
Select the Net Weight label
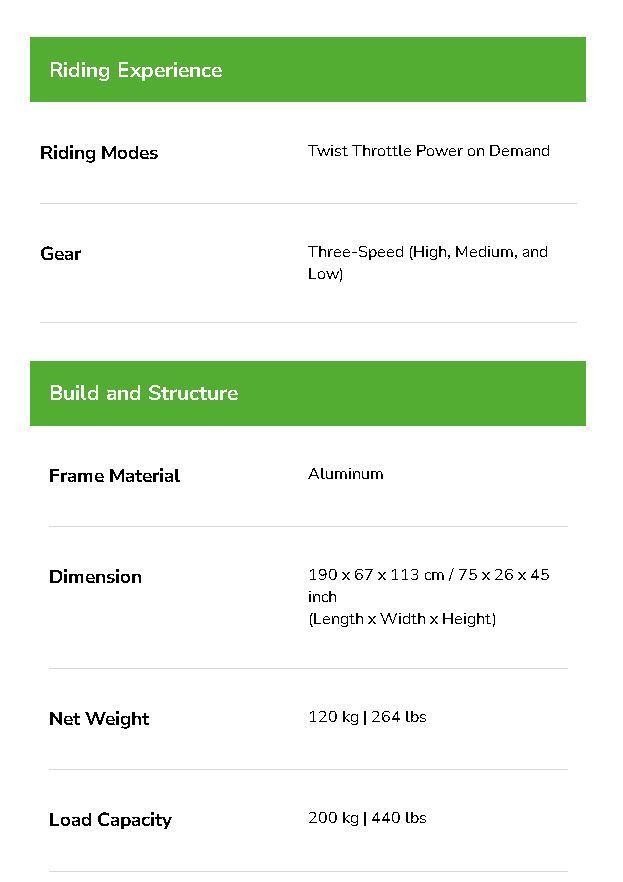tap(99, 719)
